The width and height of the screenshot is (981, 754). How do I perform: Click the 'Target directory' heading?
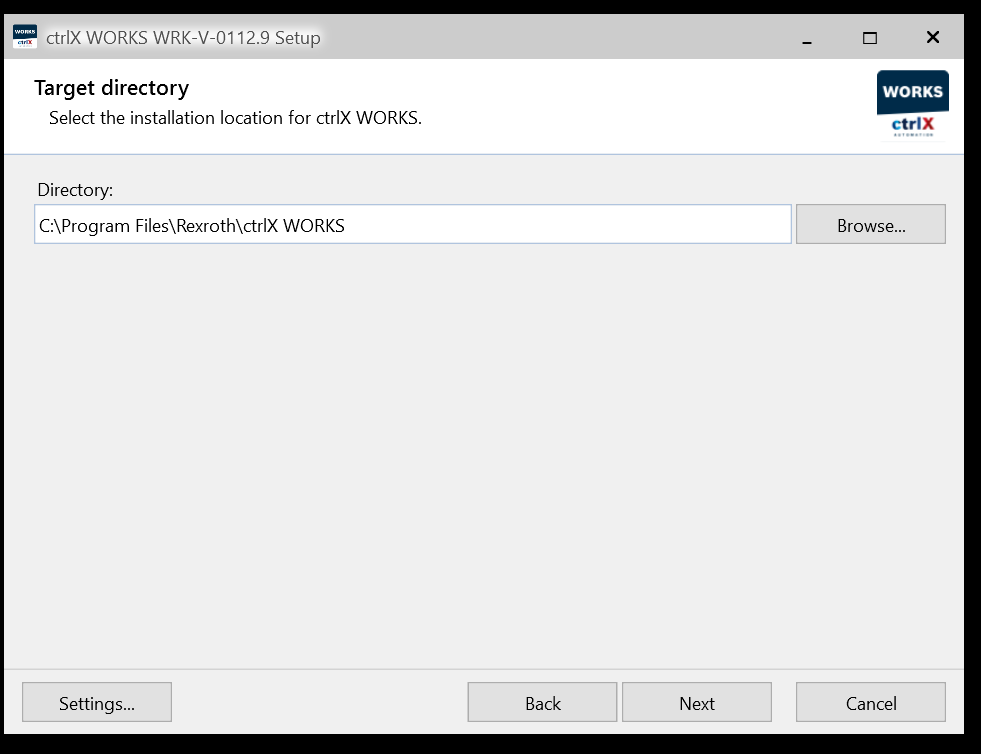111,88
